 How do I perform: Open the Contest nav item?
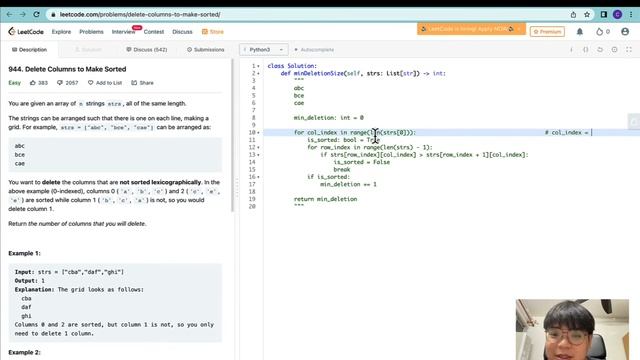(x=154, y=32)
